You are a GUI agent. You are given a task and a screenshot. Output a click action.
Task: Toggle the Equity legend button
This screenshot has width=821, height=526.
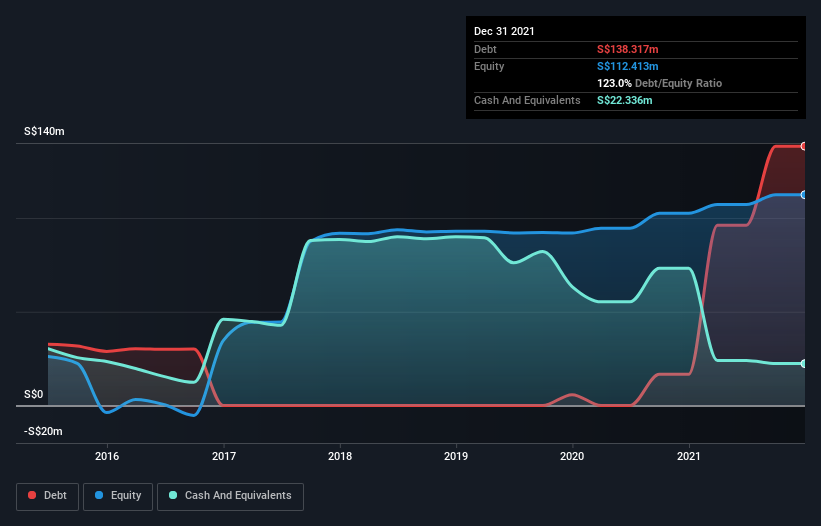118,496
